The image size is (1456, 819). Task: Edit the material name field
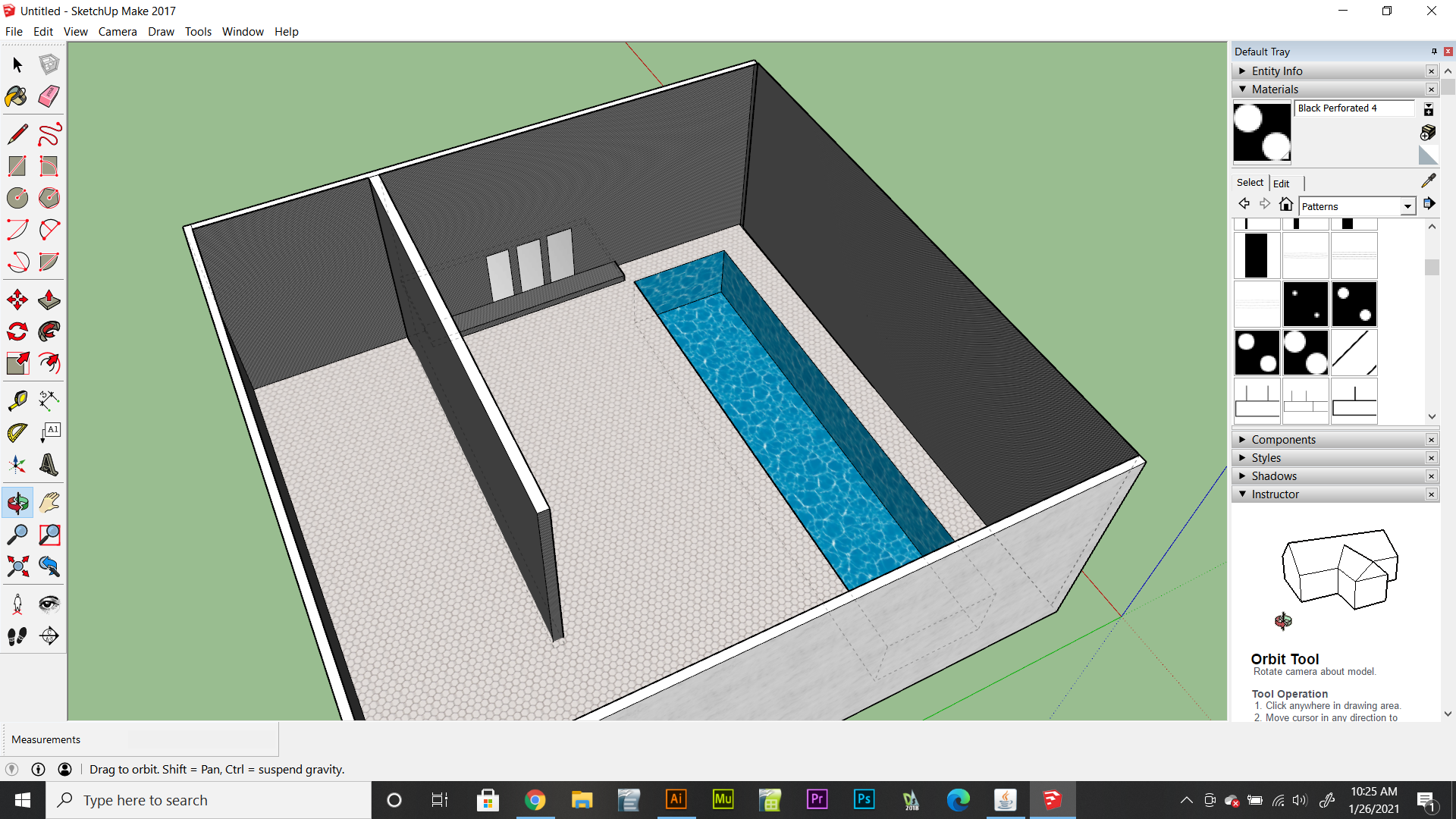click(1354, 108)
